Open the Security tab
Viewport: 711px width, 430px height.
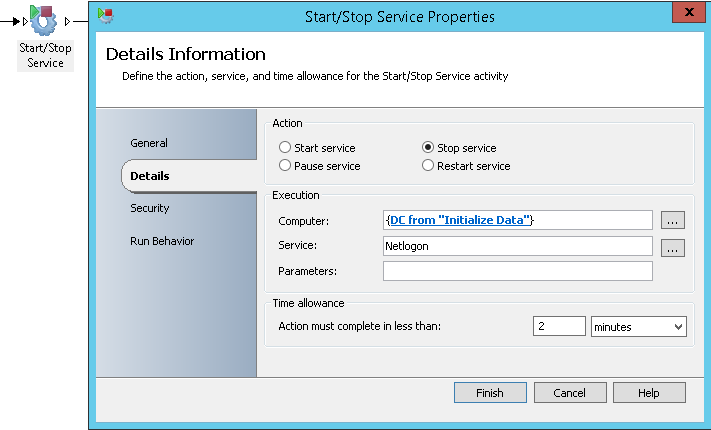click(150, 208)
